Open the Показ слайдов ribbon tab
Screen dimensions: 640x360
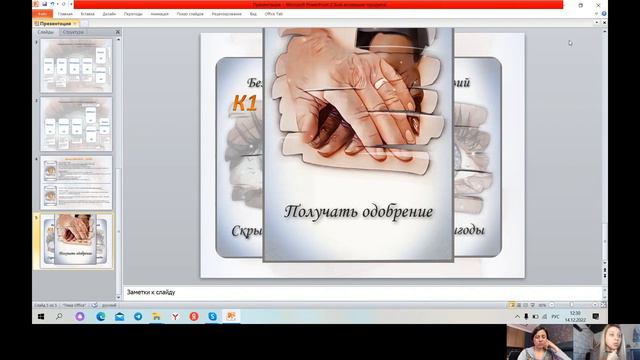pyautogui.click(x=190, y=14)
